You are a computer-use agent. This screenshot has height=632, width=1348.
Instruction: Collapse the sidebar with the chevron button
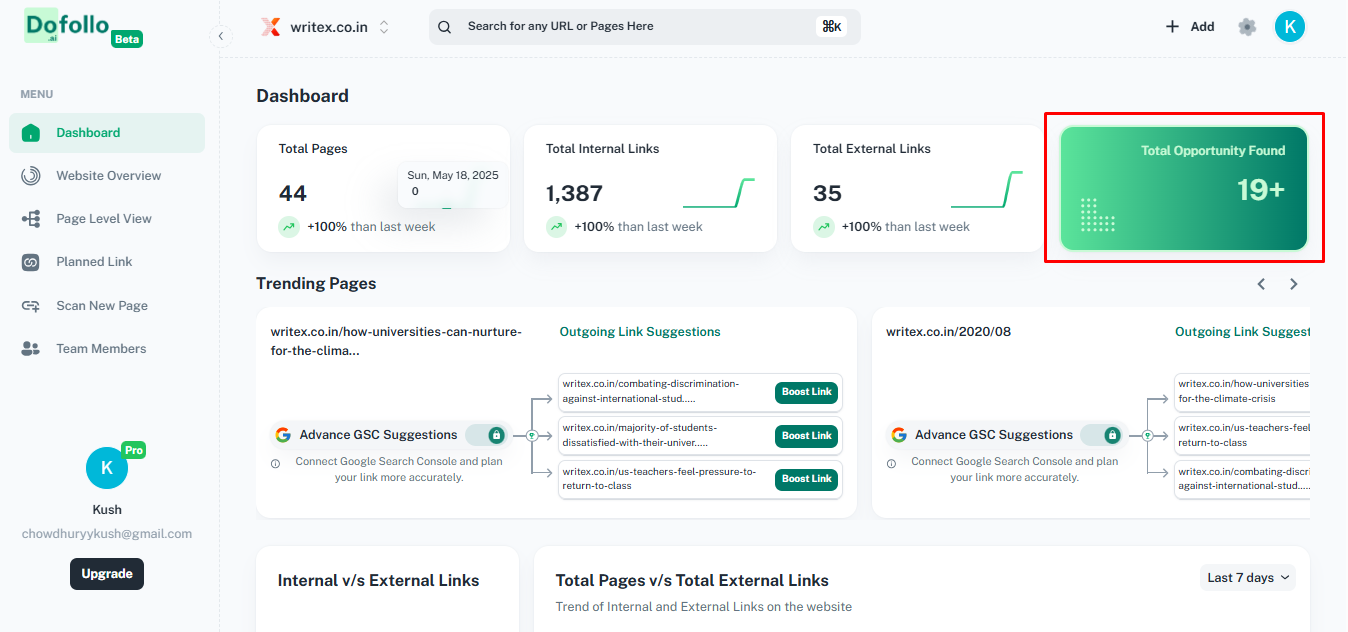click(222, 36)
